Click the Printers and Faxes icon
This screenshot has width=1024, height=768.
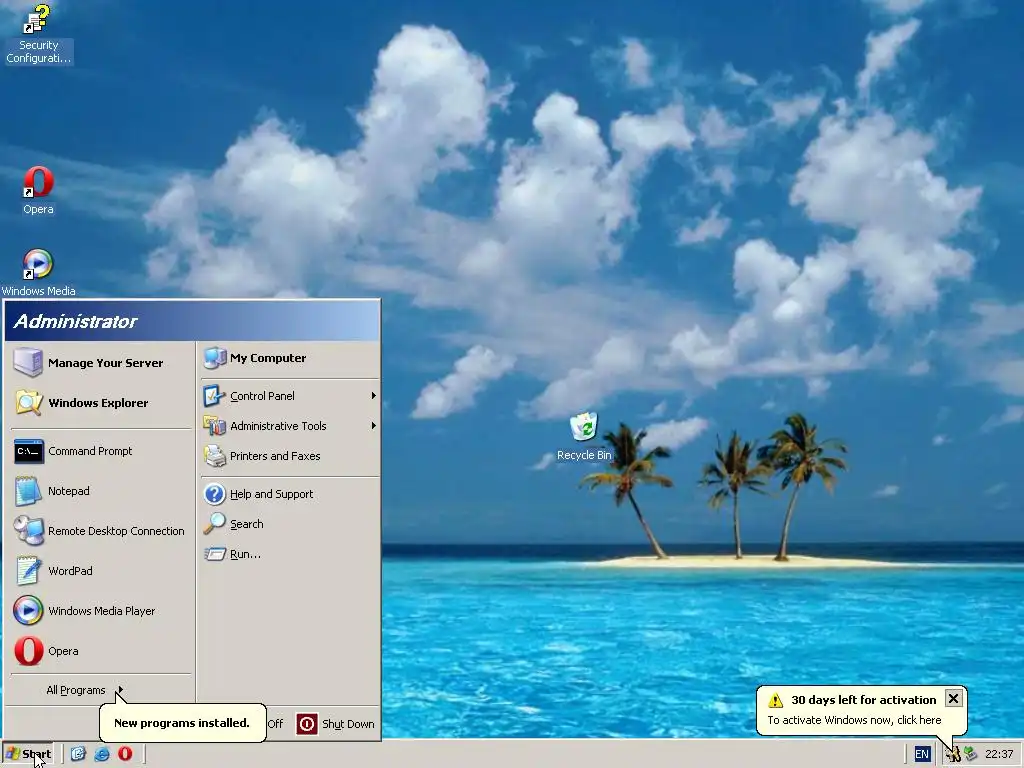point(214,456)
